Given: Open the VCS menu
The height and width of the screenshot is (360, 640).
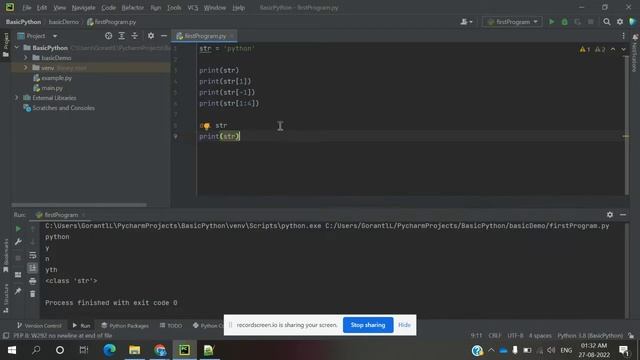Looking at the screenshot, I should tap(193, 7).
